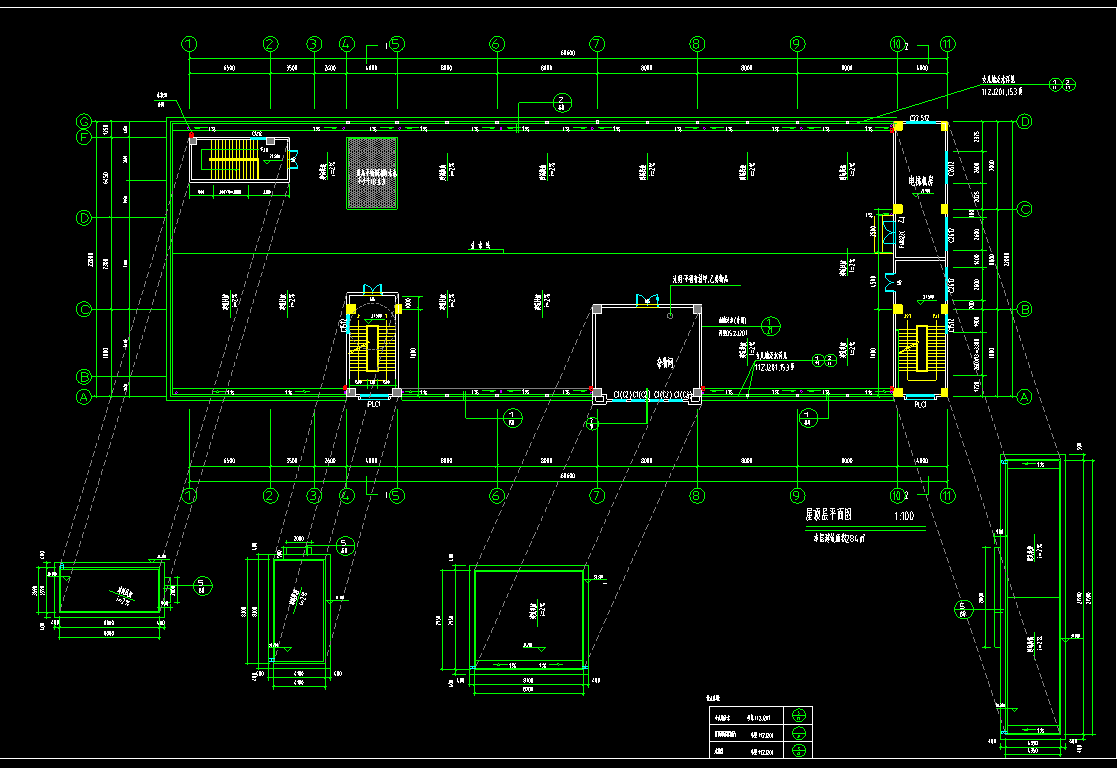Select axis bubble C on right side
Screen dimensions: 1117x768
point(1024,209)
